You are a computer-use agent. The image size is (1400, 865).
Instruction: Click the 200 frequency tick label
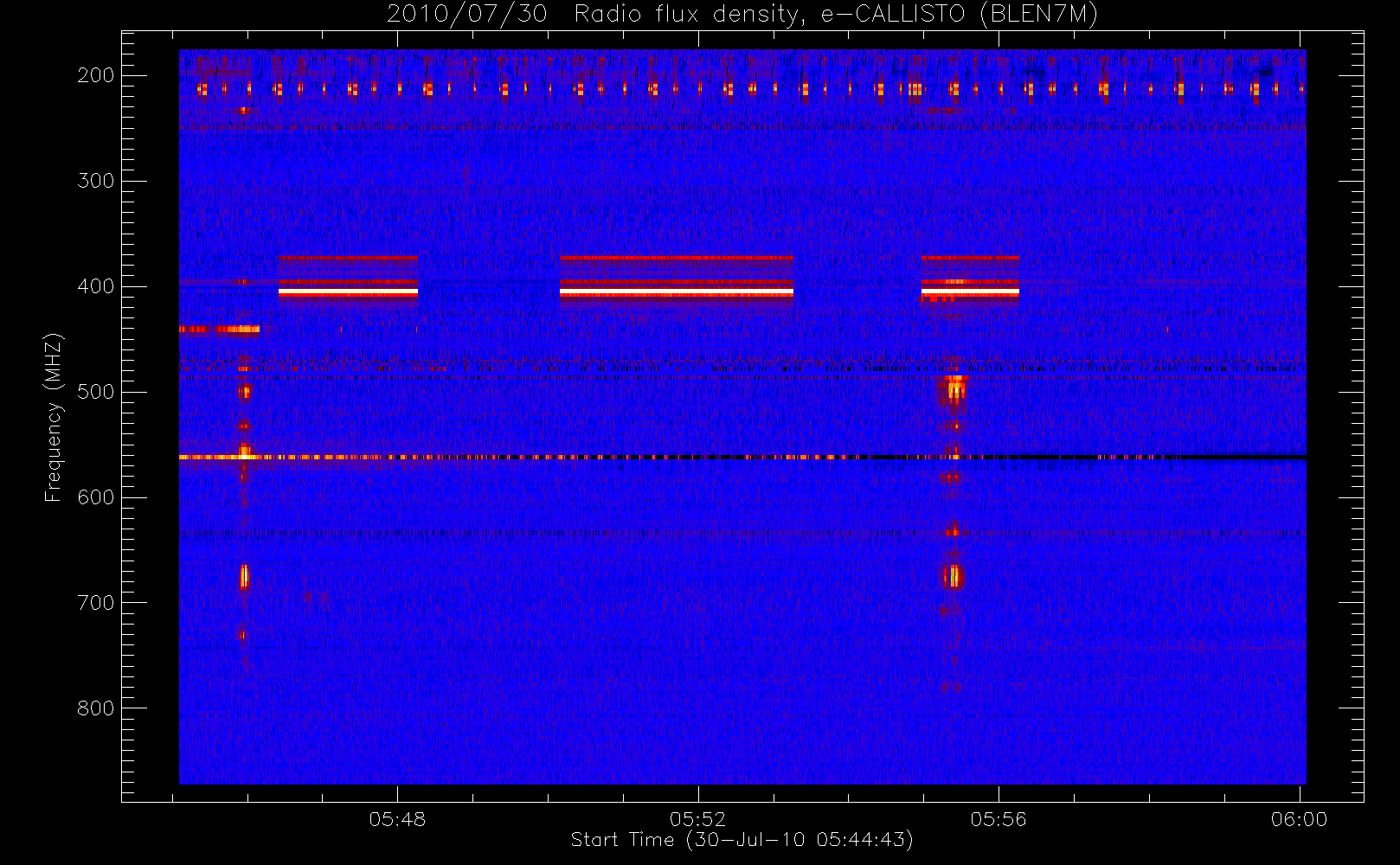click(95, 75)
